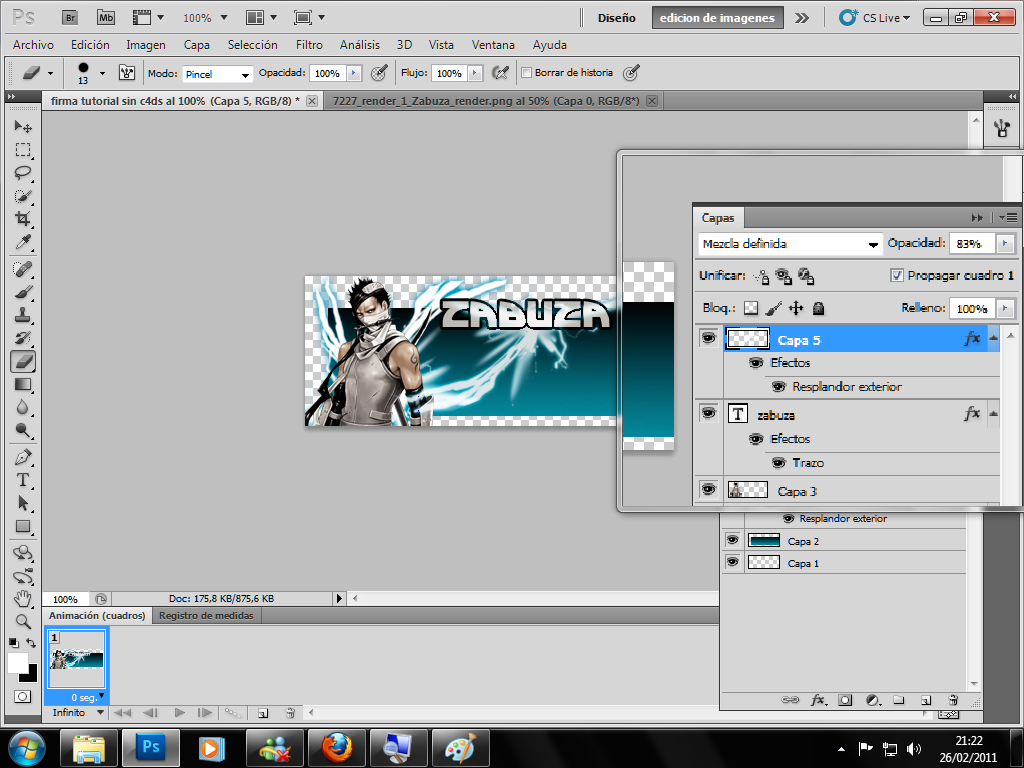Open the brush preset picker arrow
This screenshot has height=768, width=1024.
tap(102, 73)
